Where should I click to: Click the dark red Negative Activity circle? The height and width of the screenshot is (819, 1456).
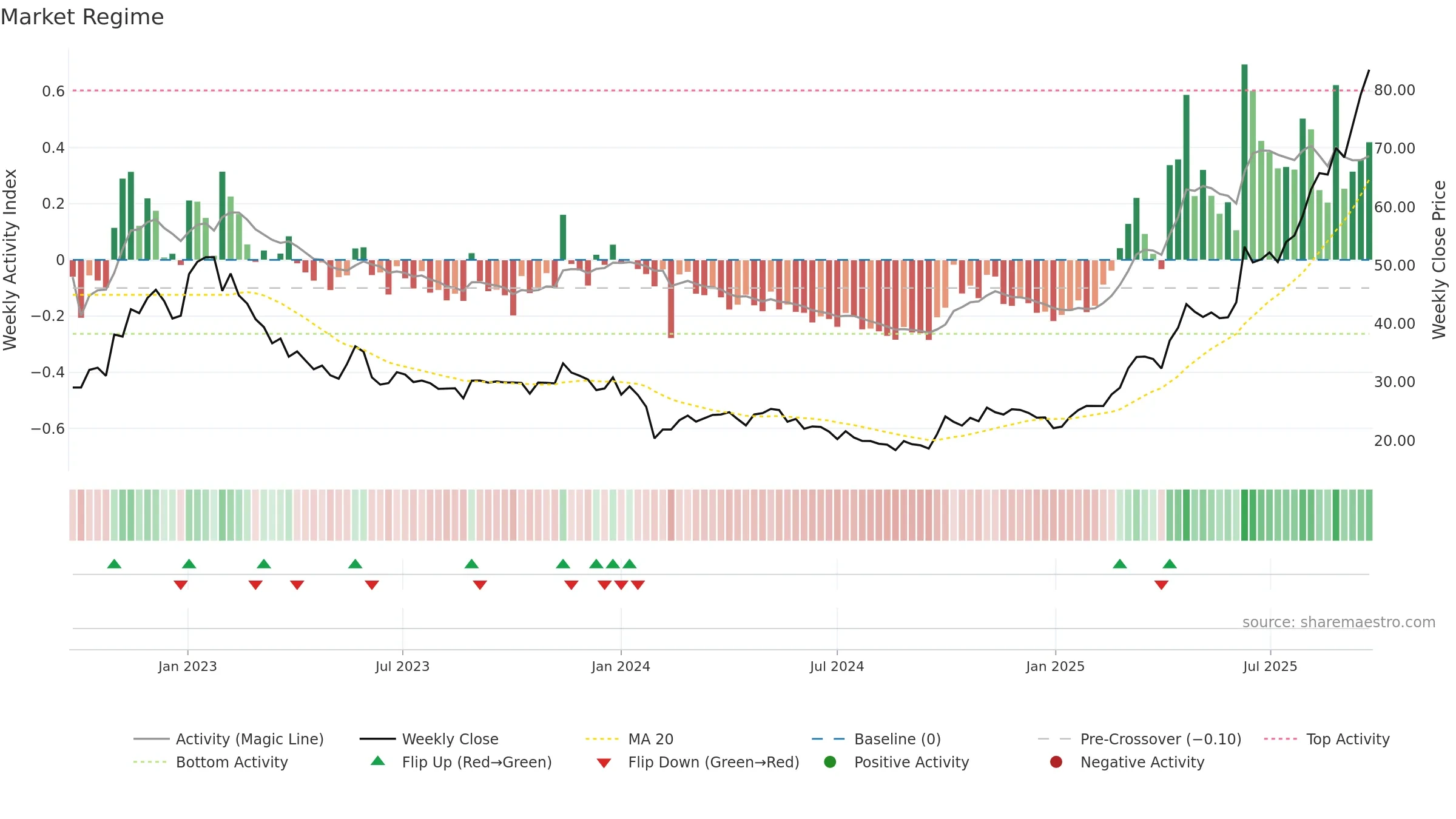pos(1056,762)
